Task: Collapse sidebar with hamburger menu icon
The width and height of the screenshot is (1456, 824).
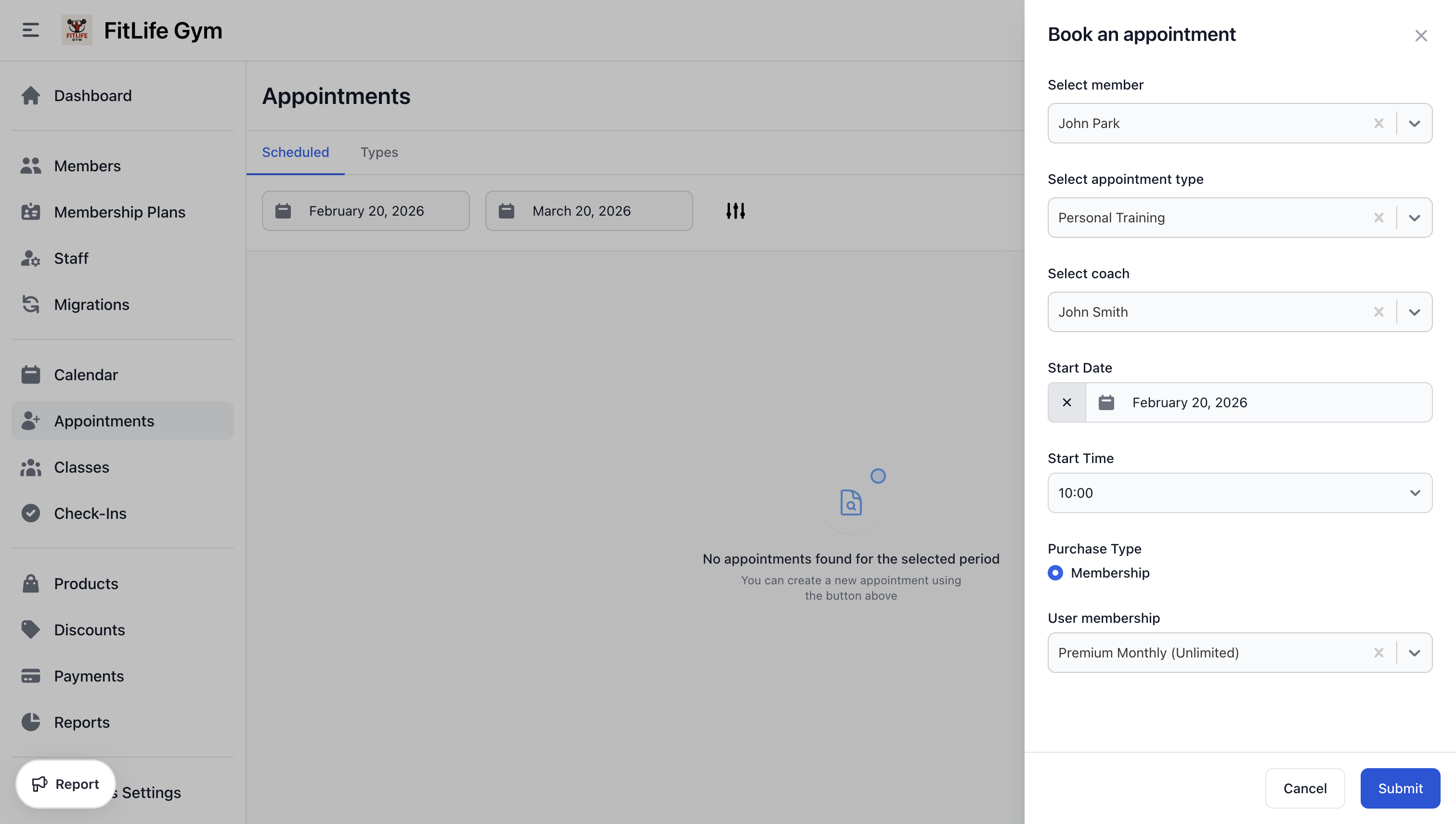Action: 30,30
